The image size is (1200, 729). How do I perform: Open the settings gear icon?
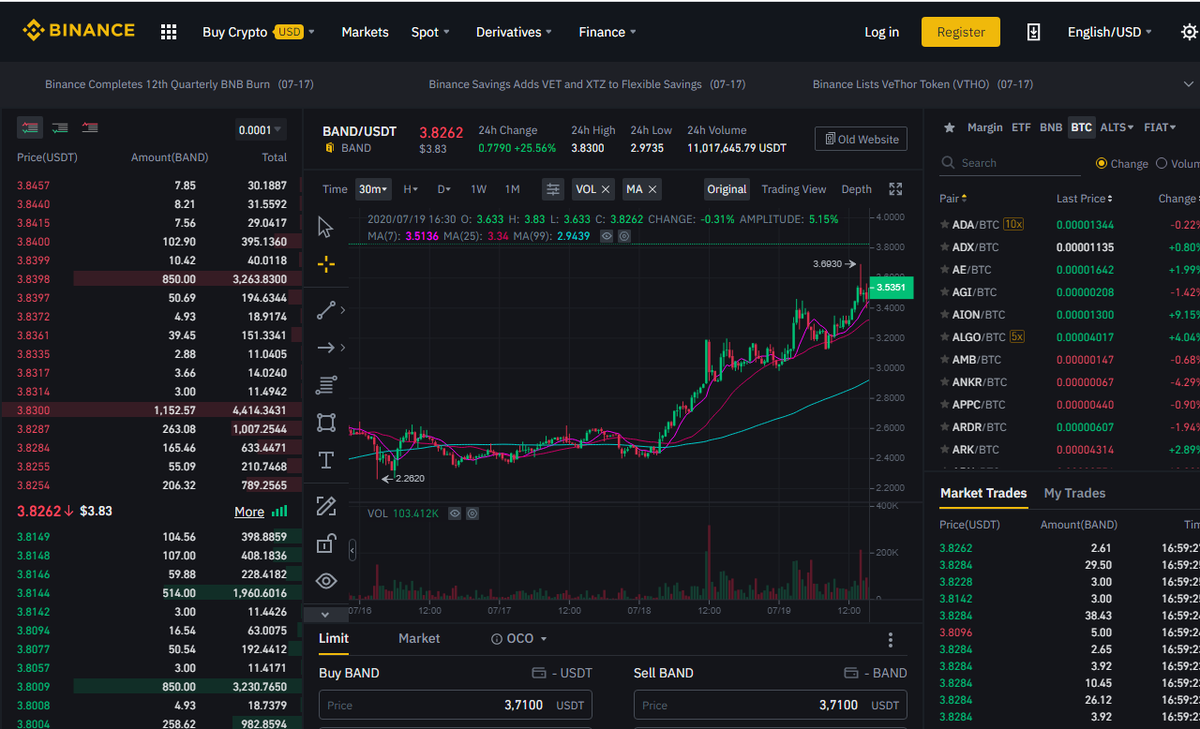click(x=1189, y=32)
